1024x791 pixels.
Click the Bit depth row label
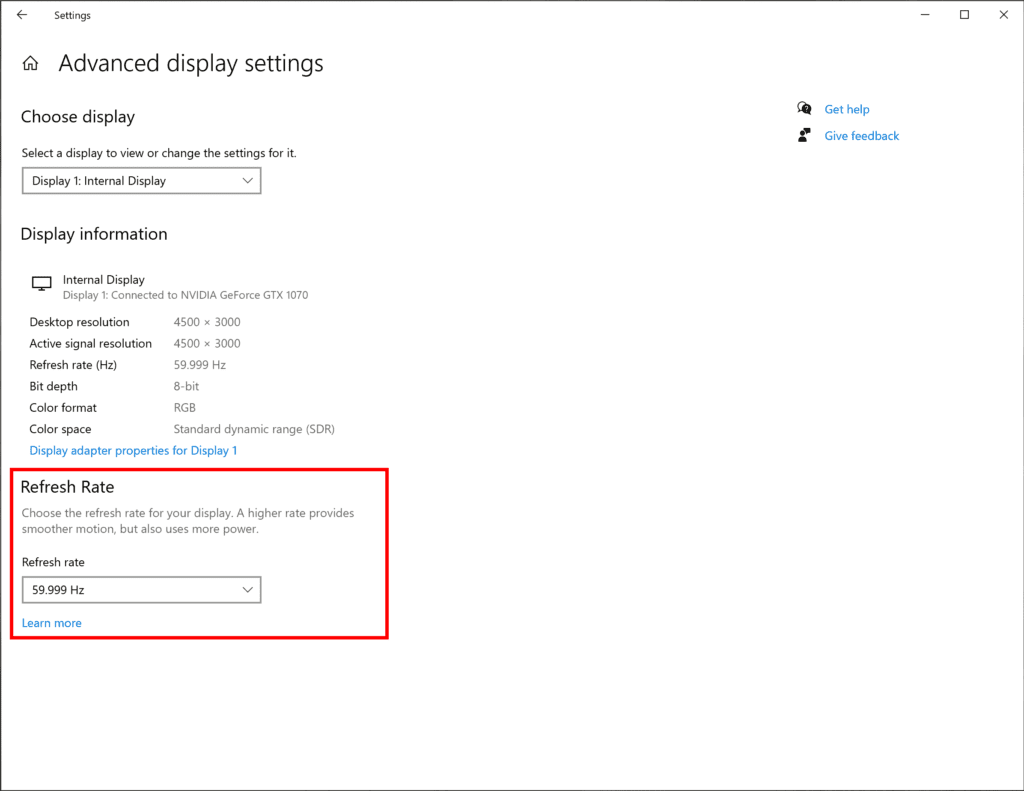click(53, 386)
